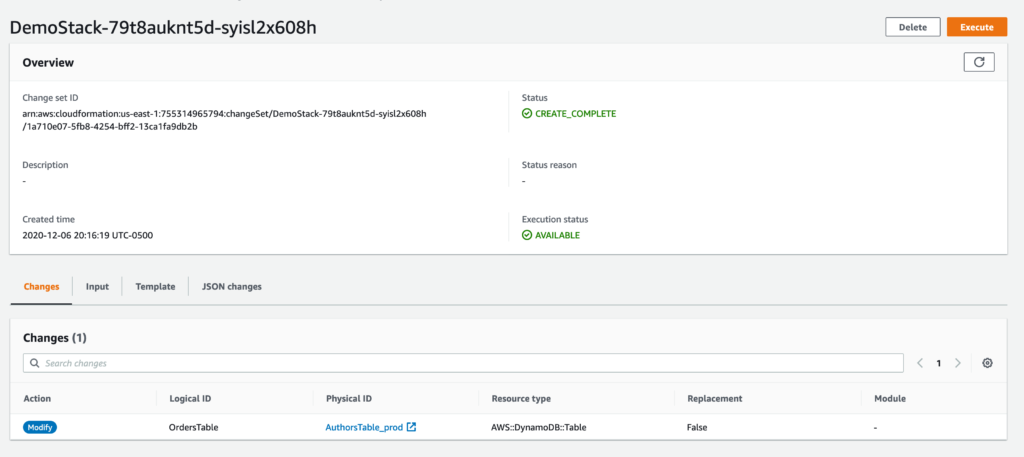Go to previous page of changes
This screenshot has height=457, width=1024.
click(920, 363)
